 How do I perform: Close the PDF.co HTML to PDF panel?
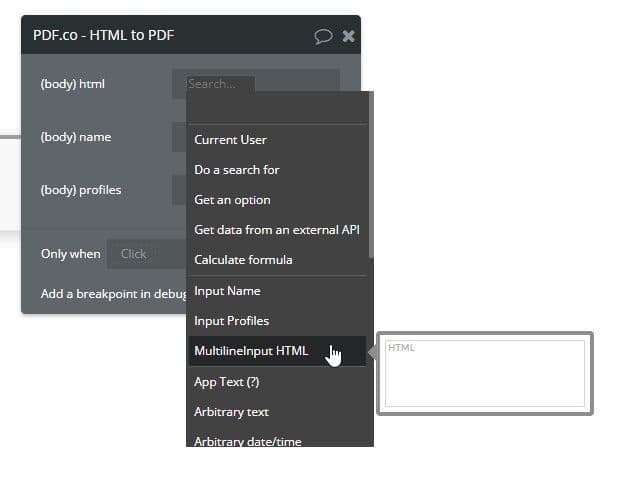(x=348, y=36)
